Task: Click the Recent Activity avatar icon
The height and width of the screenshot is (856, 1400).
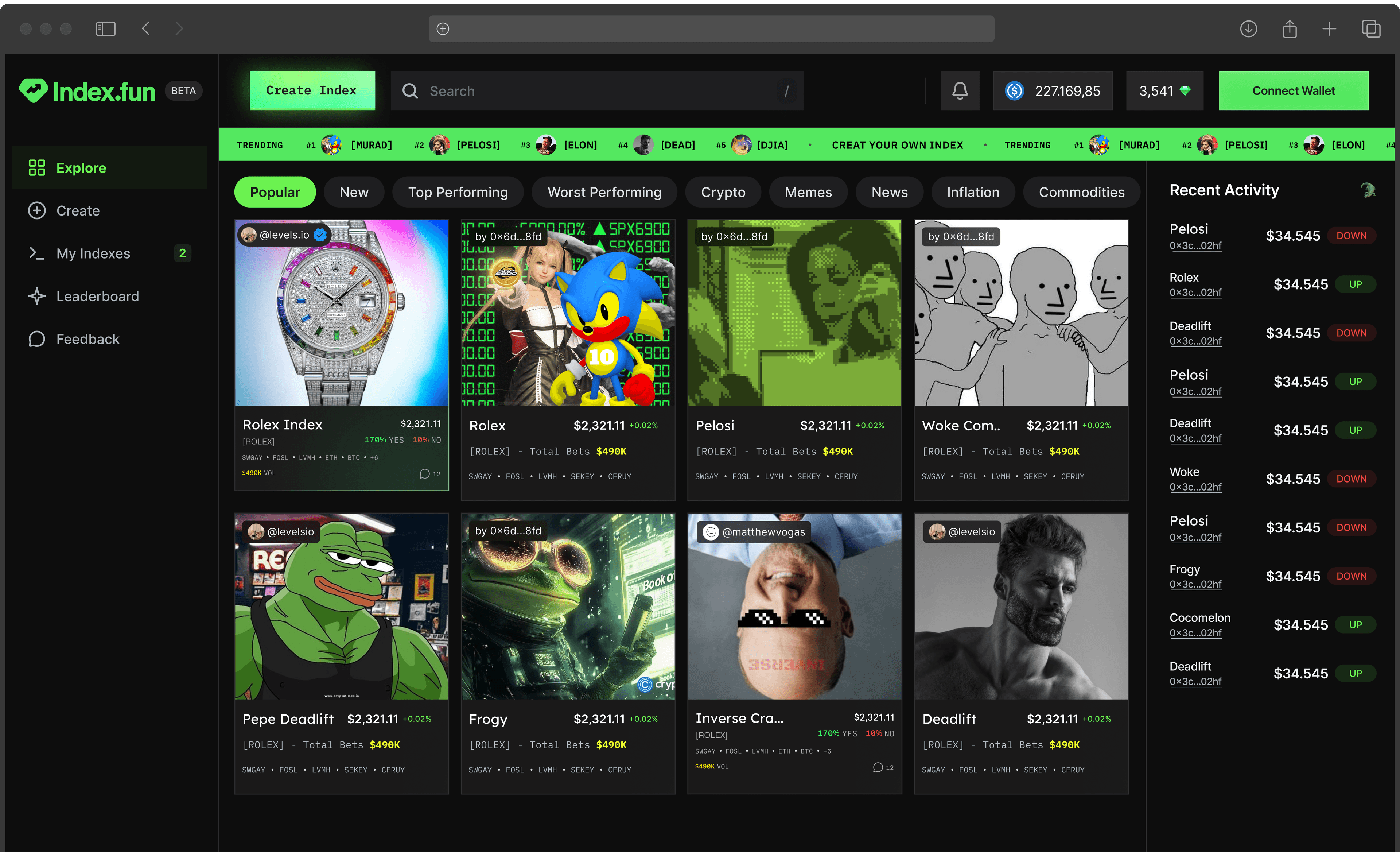Action: point(1368,190)
